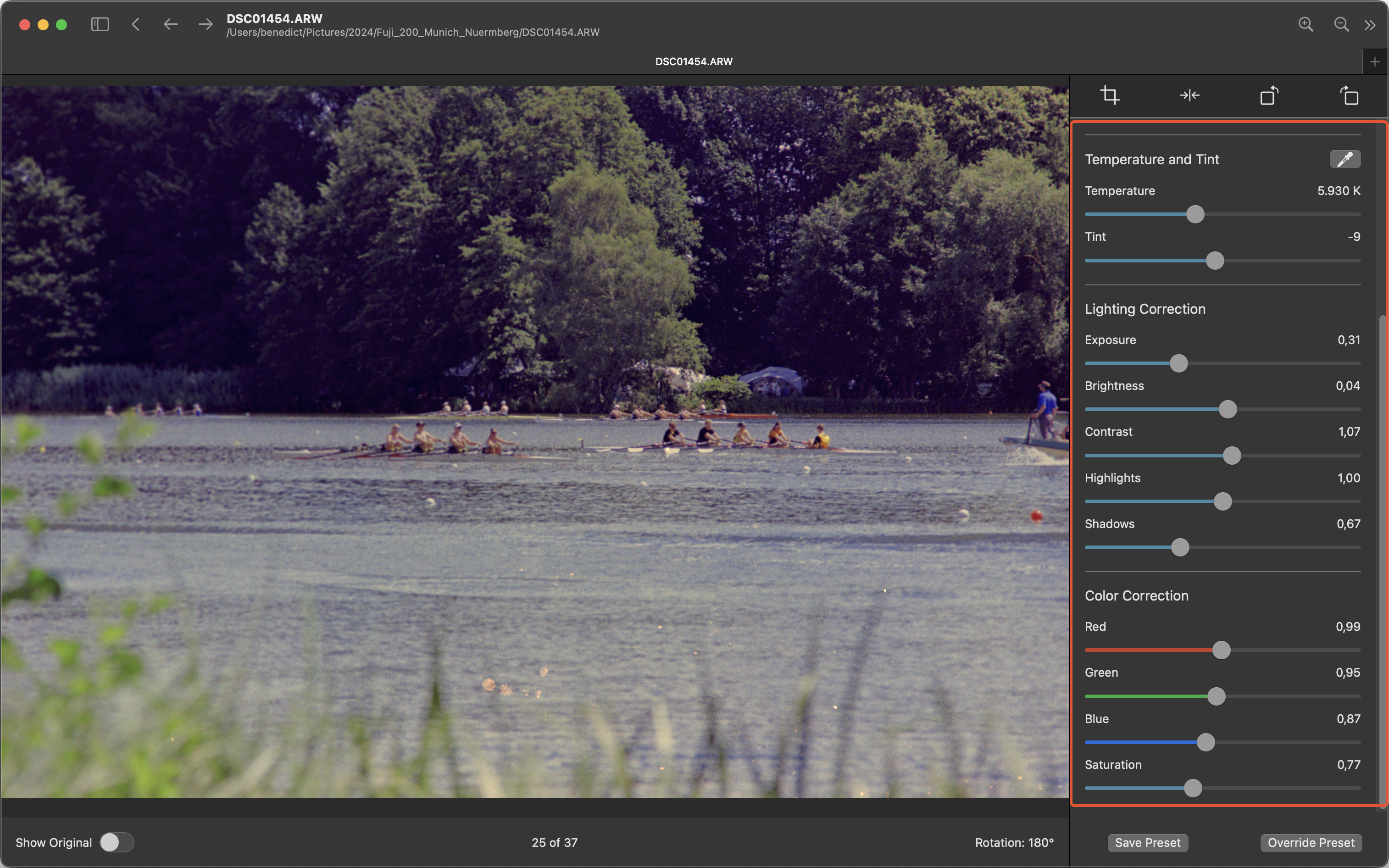Pick white balance with the eyedropper
Image resolution: width=1389 pixels, height=868 pixels.
pyautogui.click(x=1345, y=159)
